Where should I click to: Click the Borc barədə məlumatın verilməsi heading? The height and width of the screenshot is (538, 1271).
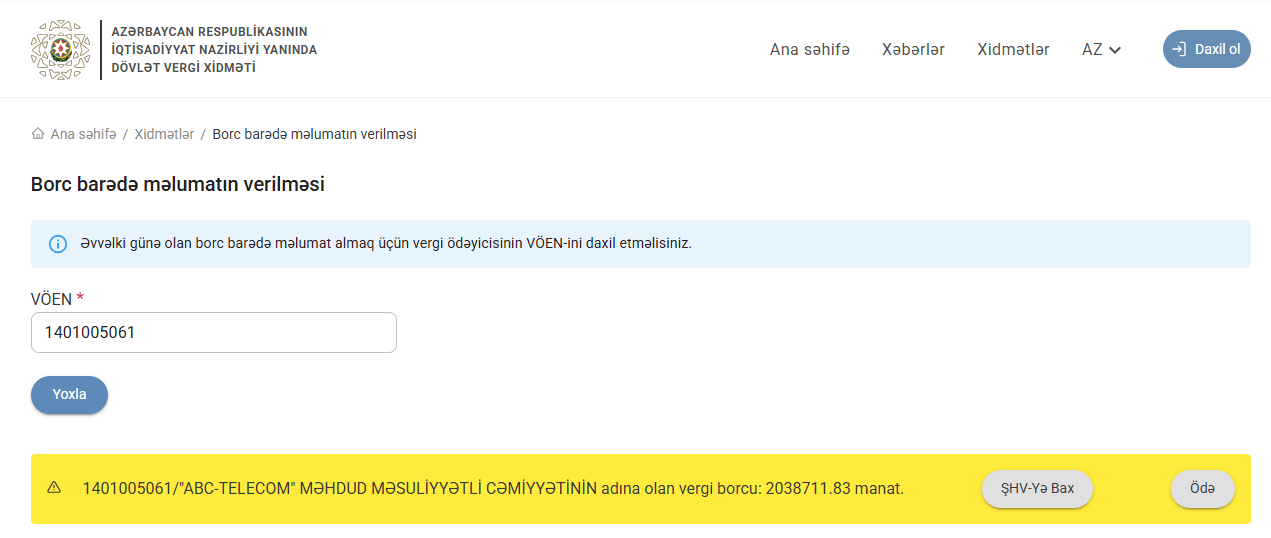tap(178, 184)
